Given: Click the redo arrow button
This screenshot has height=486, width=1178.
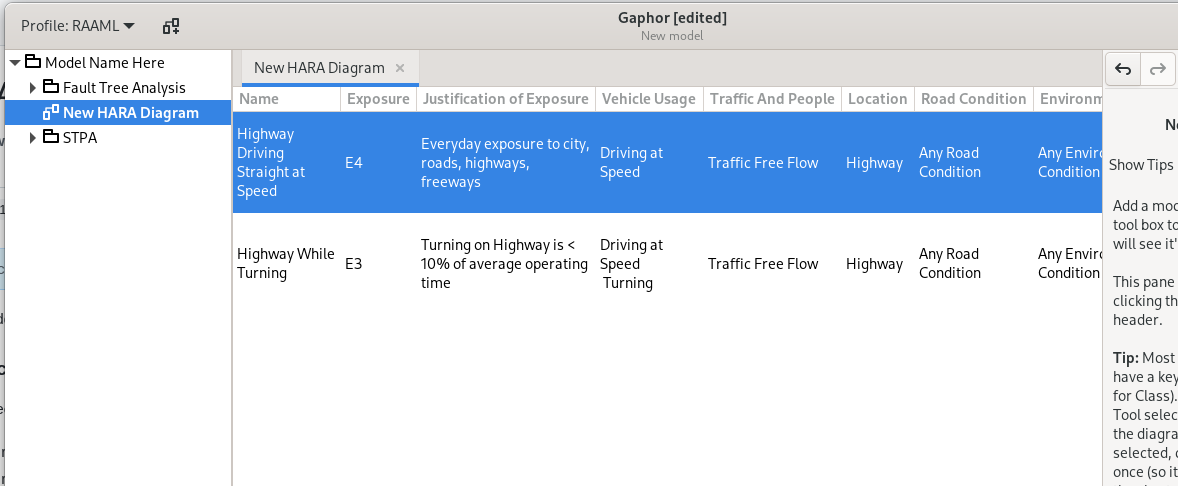Looking at the screenshot, I should click(x=1158, y=69).
